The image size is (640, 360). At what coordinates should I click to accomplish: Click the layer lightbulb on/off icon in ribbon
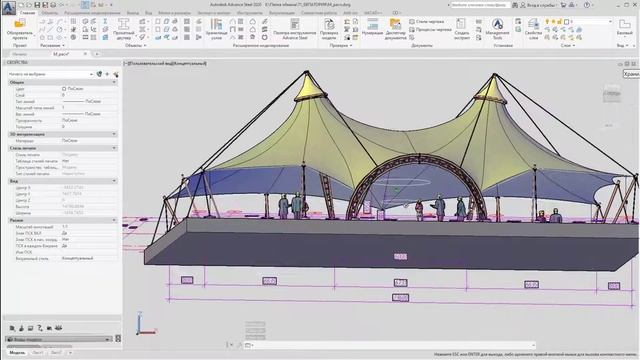pos(547,21)
